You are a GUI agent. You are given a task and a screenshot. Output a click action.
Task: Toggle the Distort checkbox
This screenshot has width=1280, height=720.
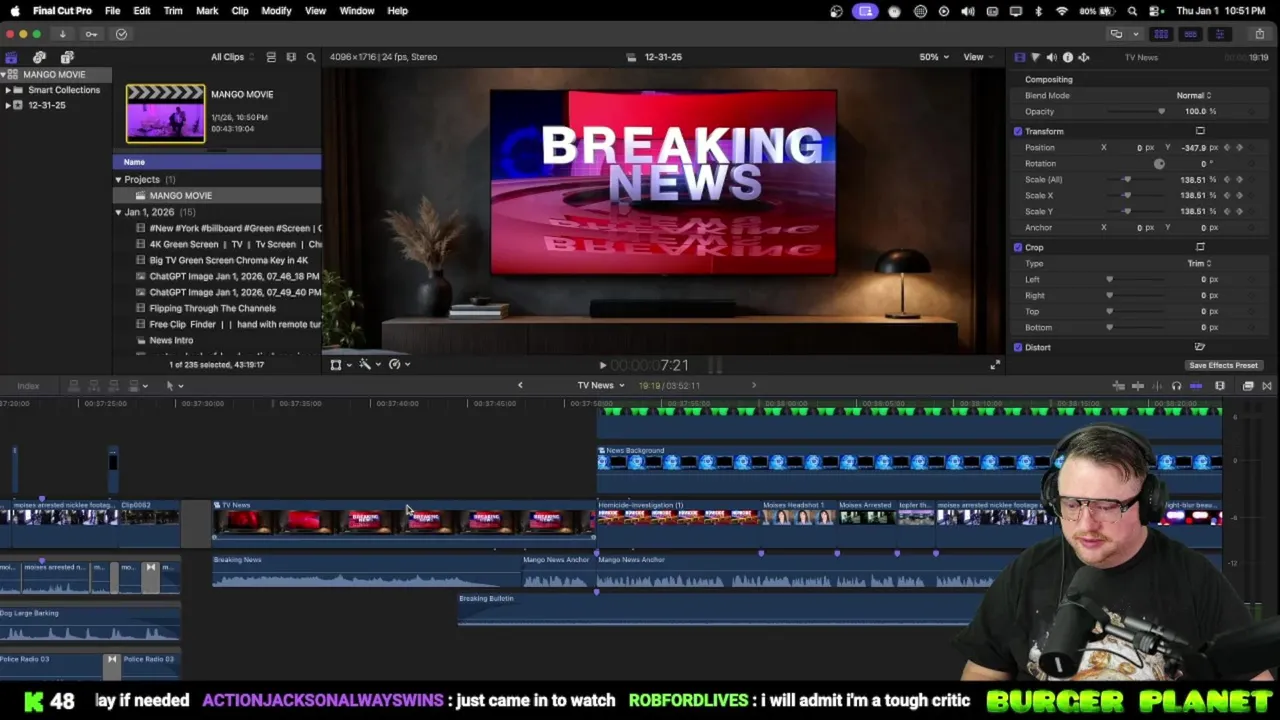click(1018, 347)
